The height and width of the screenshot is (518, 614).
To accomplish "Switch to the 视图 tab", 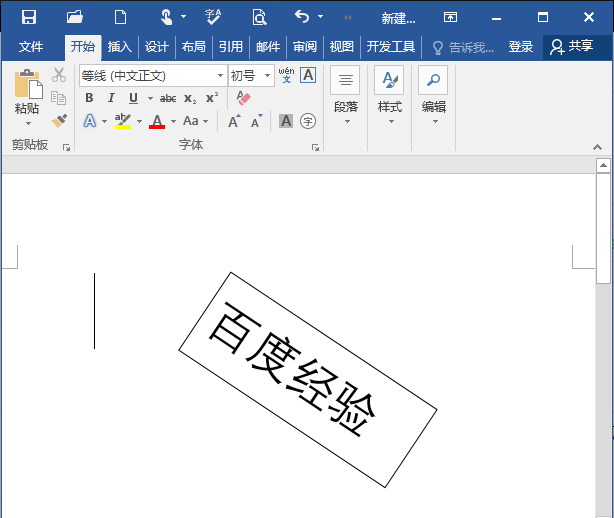I will pyautogui.click(x=341, y=47).
